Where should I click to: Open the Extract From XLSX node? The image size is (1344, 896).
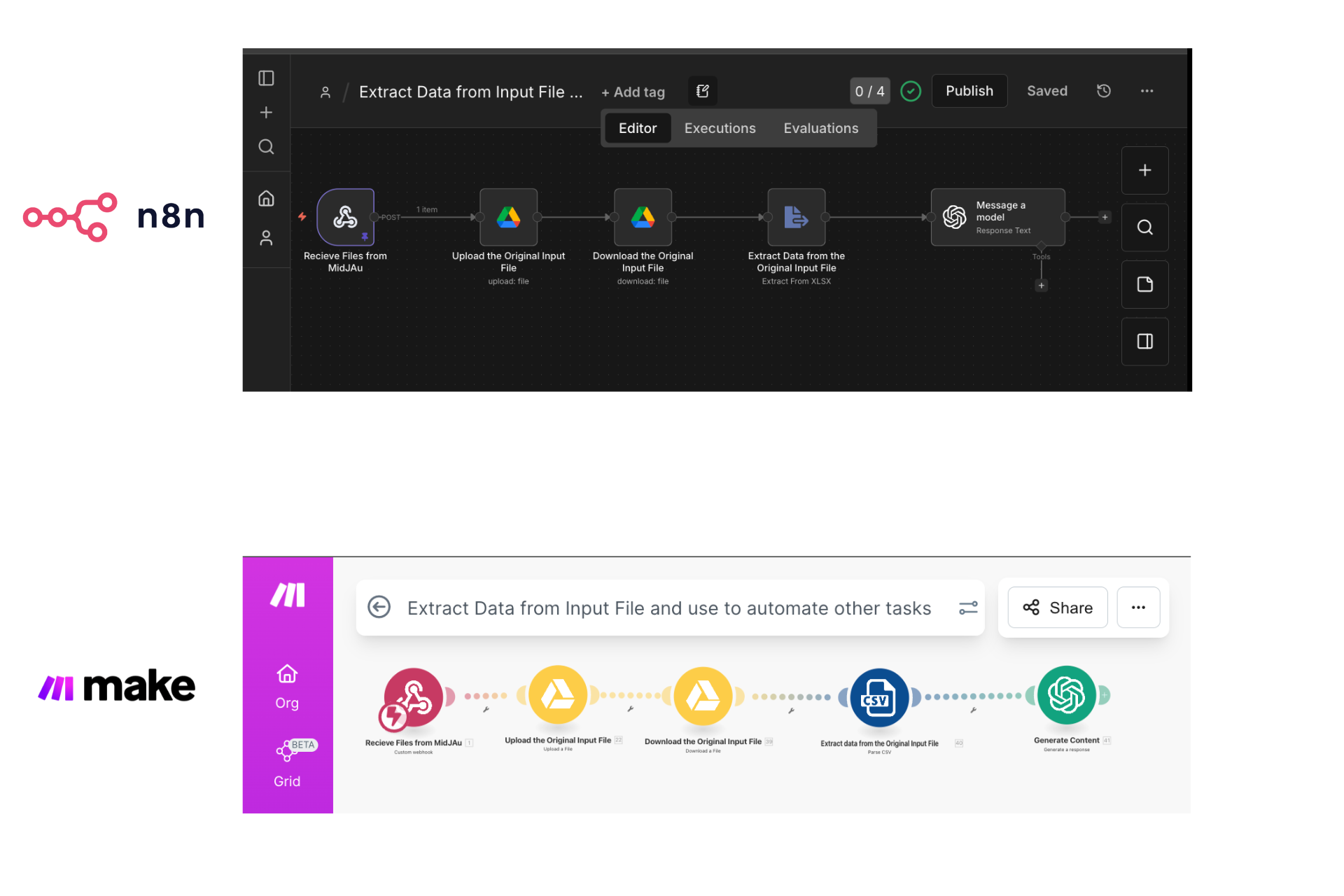tap(796, 217)
